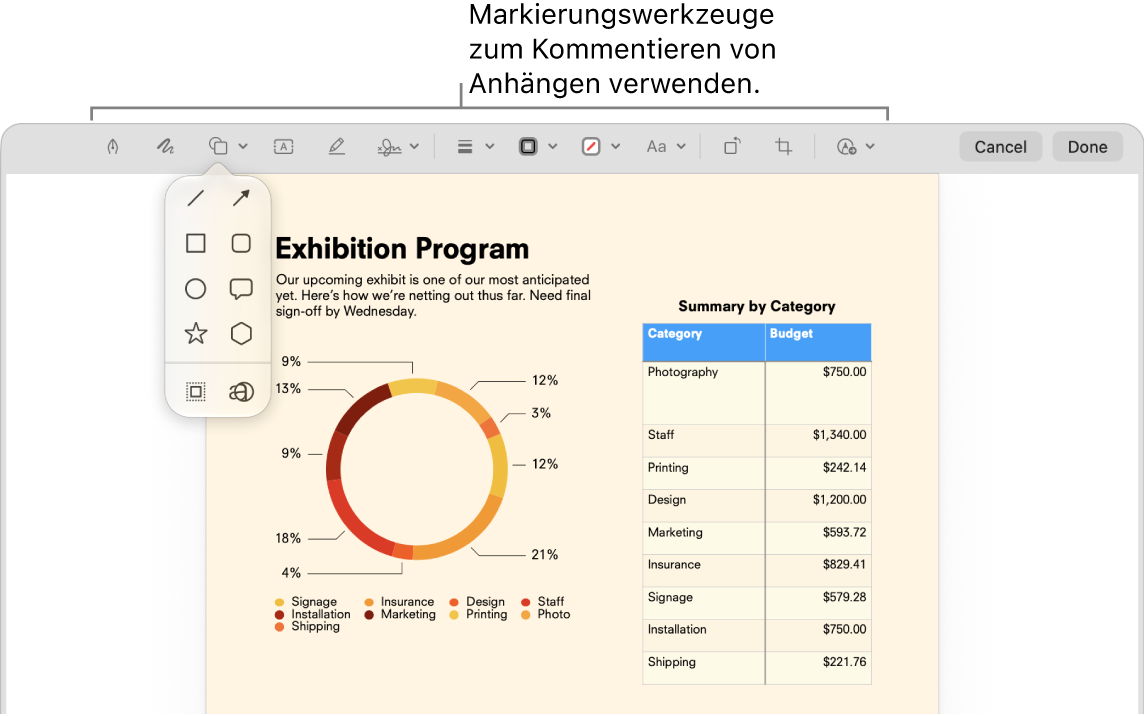The height and width of the screenshot is (716, 1144).
Task: Expand the Shapes dropdown arrow
Action: pos(243,147)
